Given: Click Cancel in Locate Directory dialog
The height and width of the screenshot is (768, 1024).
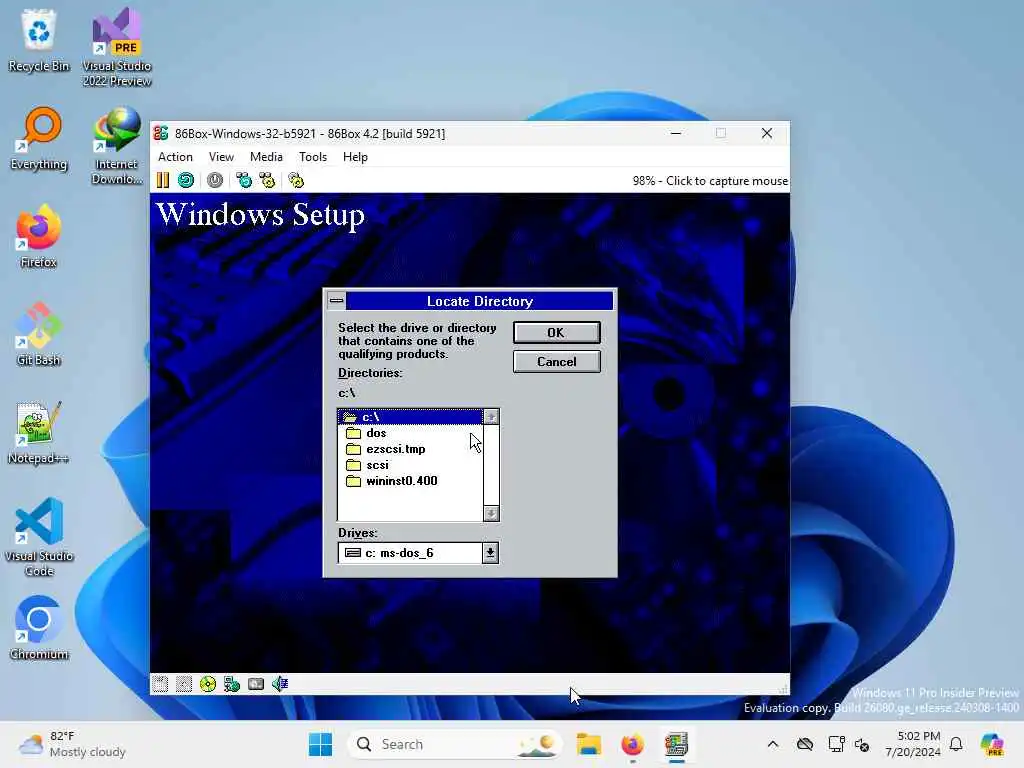Looking at the screenshot, I should point(556,362).
